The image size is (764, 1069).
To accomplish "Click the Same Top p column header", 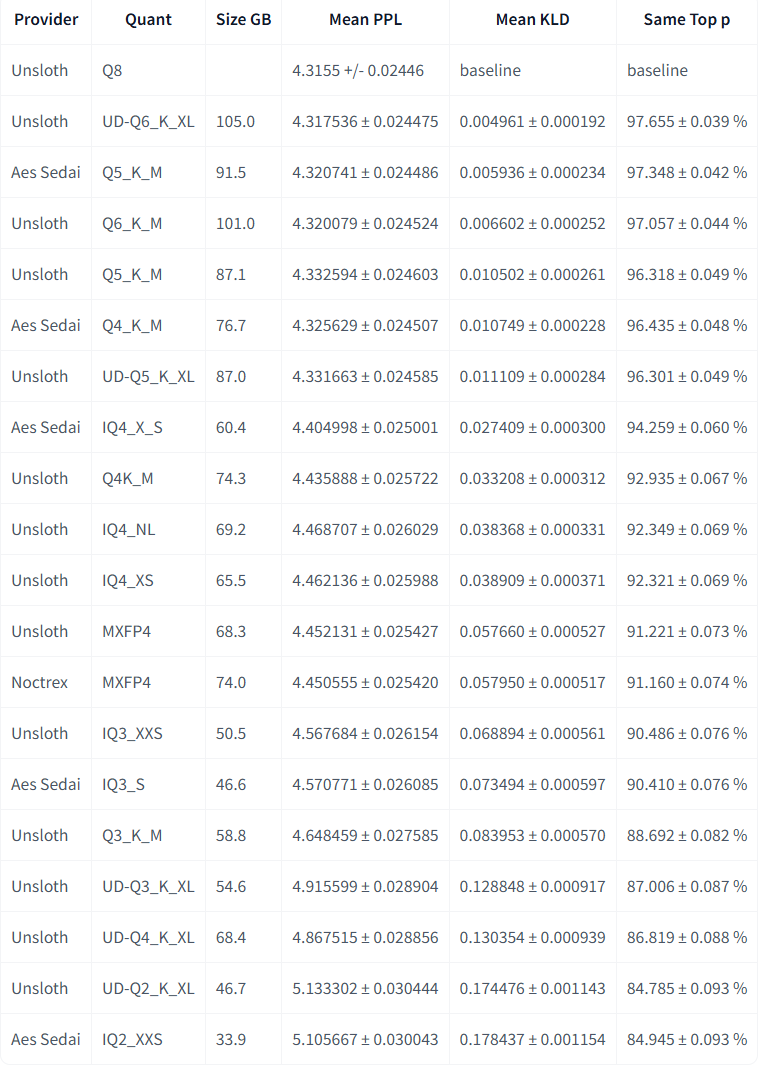I will click(x=686, y=20).
